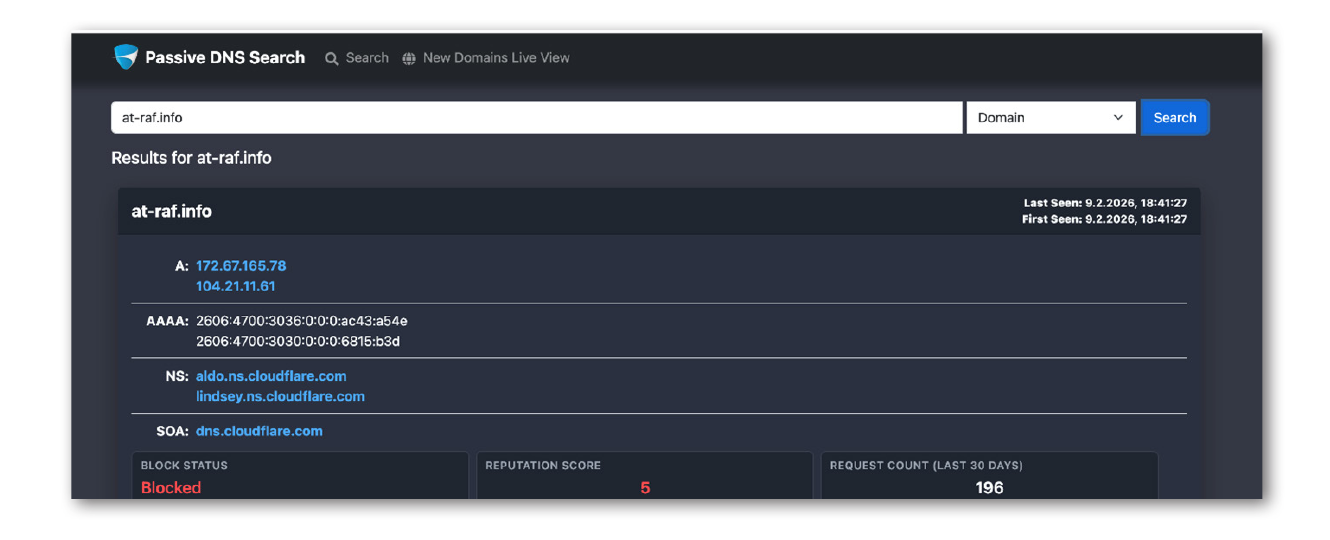The height and width of the screenshot is (540, 1330).
Task: Click the blue shield logo icon
Action: [125, 57]
